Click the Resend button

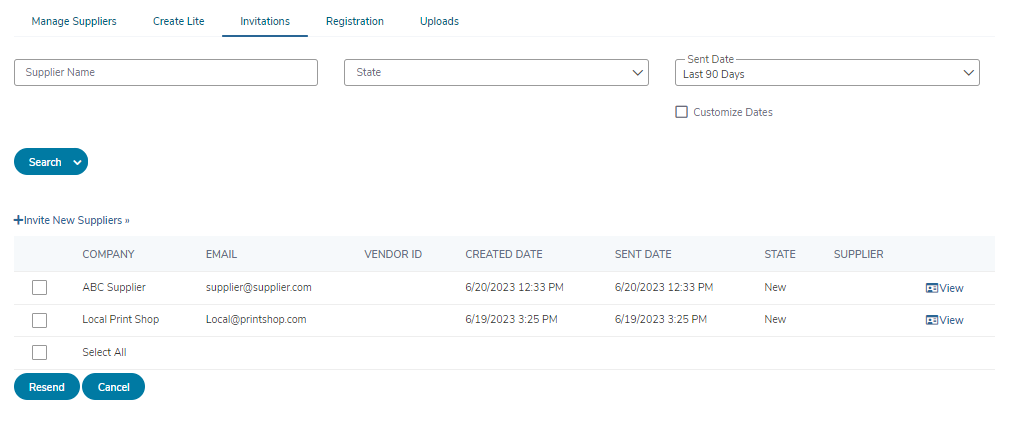click(x=47, y=387)
